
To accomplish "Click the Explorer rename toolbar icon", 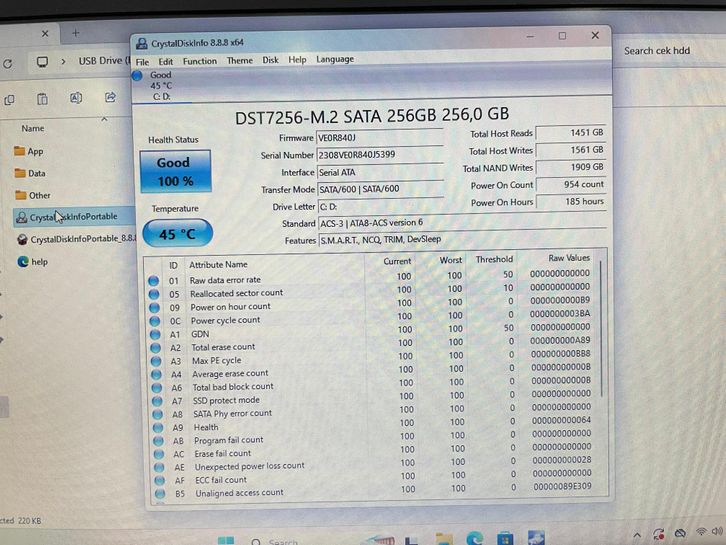I will 76,98.
